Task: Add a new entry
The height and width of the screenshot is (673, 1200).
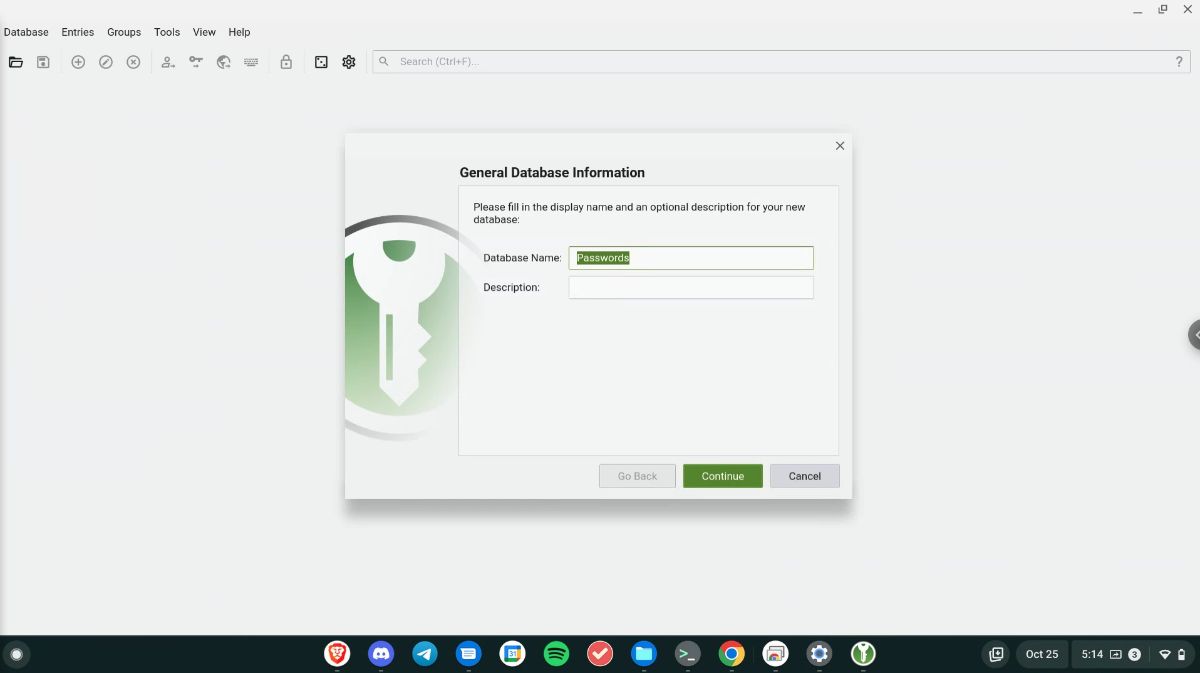Action: tap(78, 61)
